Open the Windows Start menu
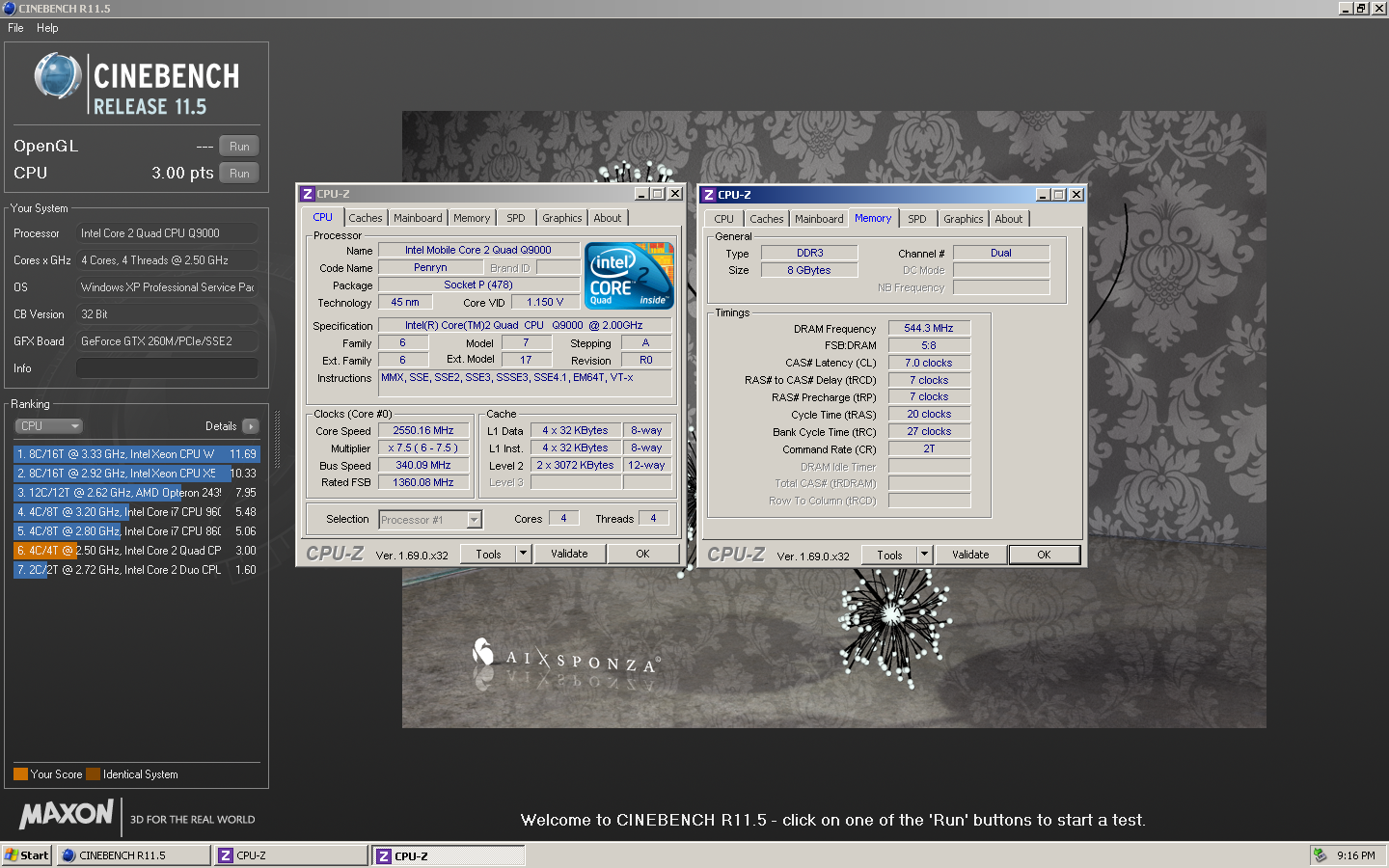Viewport: 1389px width, 868px height. point(27,855)
